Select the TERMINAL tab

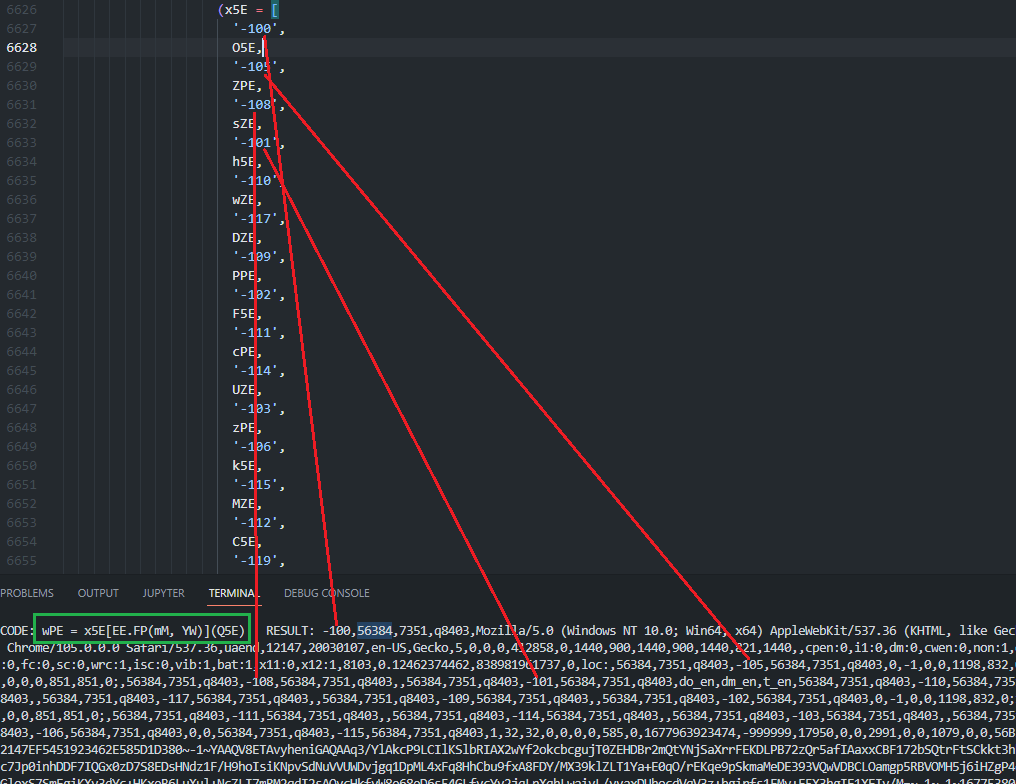click(234, 593)
